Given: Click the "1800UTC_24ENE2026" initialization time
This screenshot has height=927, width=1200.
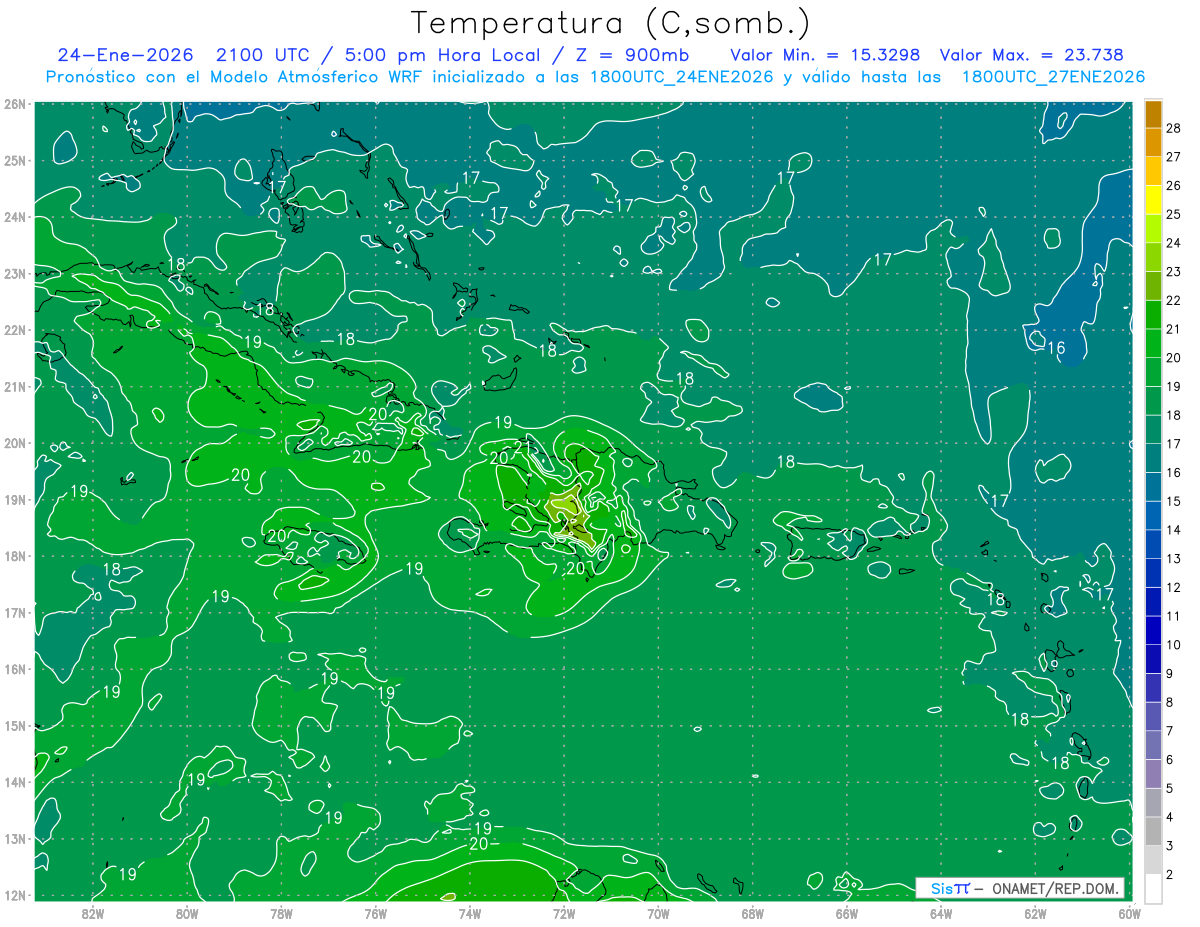Looking at the screenshot, I should pos(672,77).
